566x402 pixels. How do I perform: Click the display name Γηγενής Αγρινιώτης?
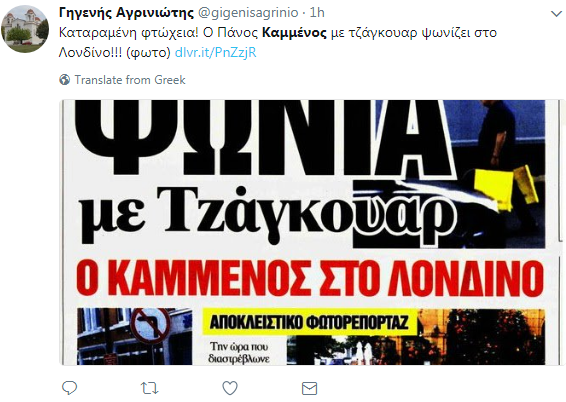click(126, 13)
